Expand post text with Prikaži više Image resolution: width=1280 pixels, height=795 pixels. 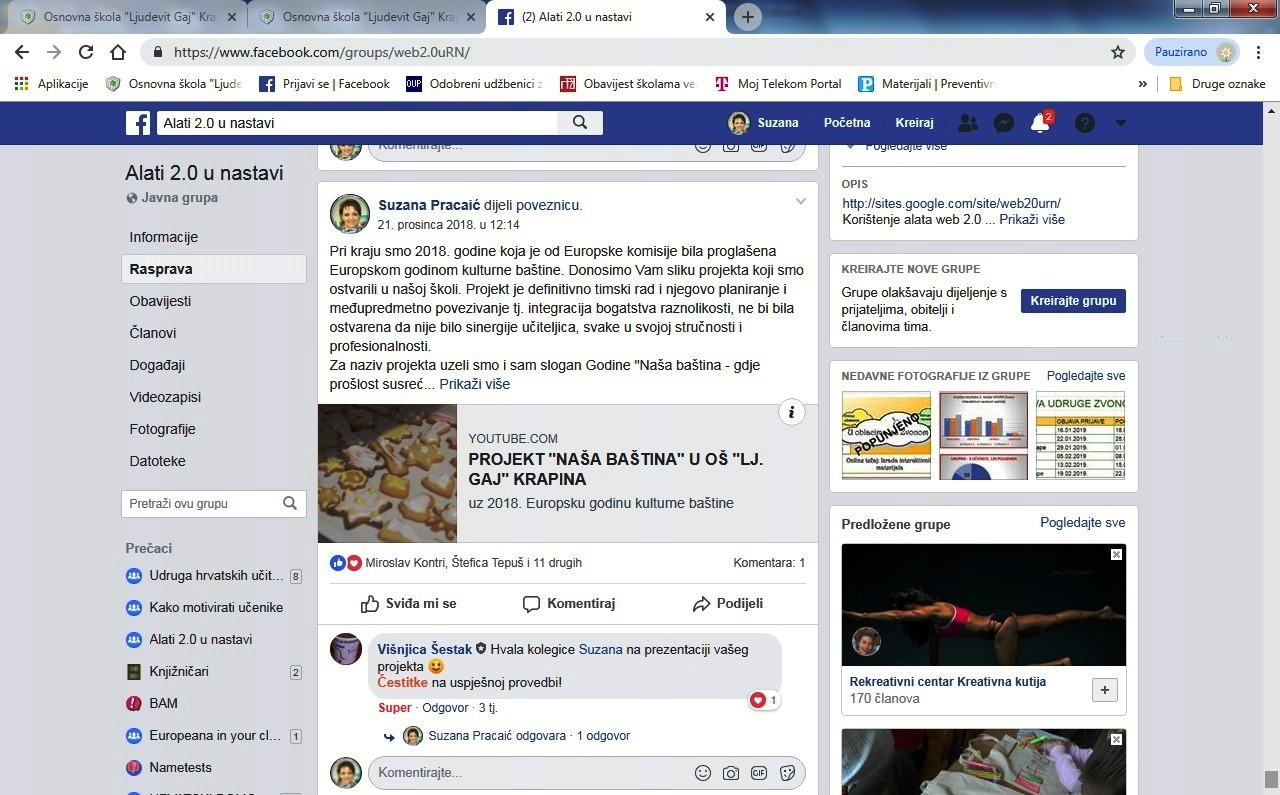(474, 384)
